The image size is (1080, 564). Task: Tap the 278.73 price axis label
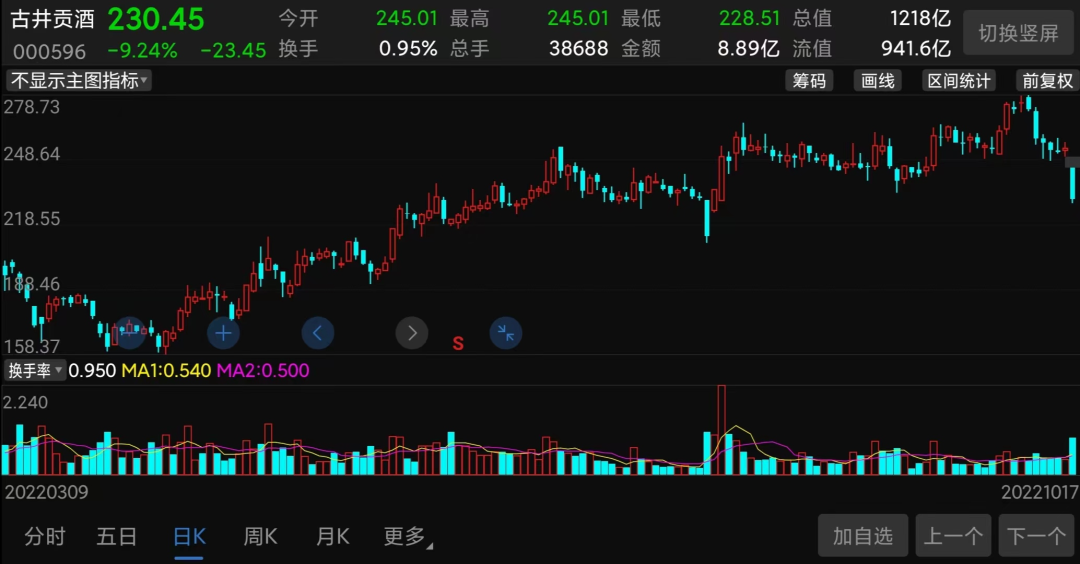coord(32,107)
